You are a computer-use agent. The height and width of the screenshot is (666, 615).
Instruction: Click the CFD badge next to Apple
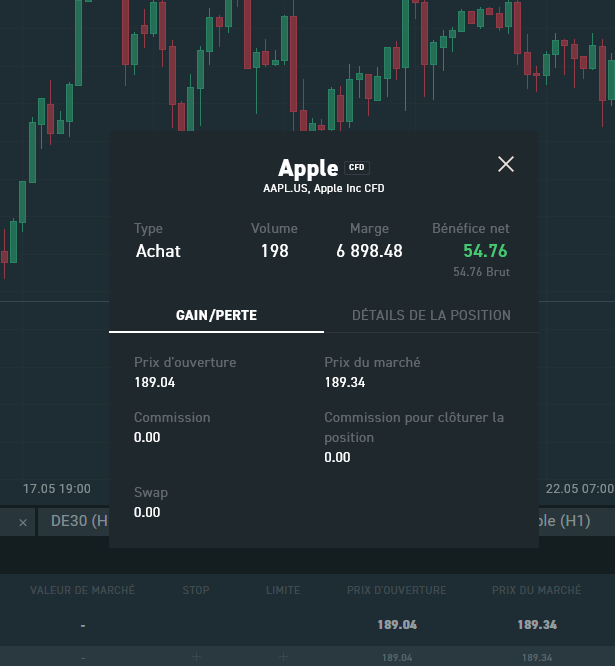tap(356, 167)
